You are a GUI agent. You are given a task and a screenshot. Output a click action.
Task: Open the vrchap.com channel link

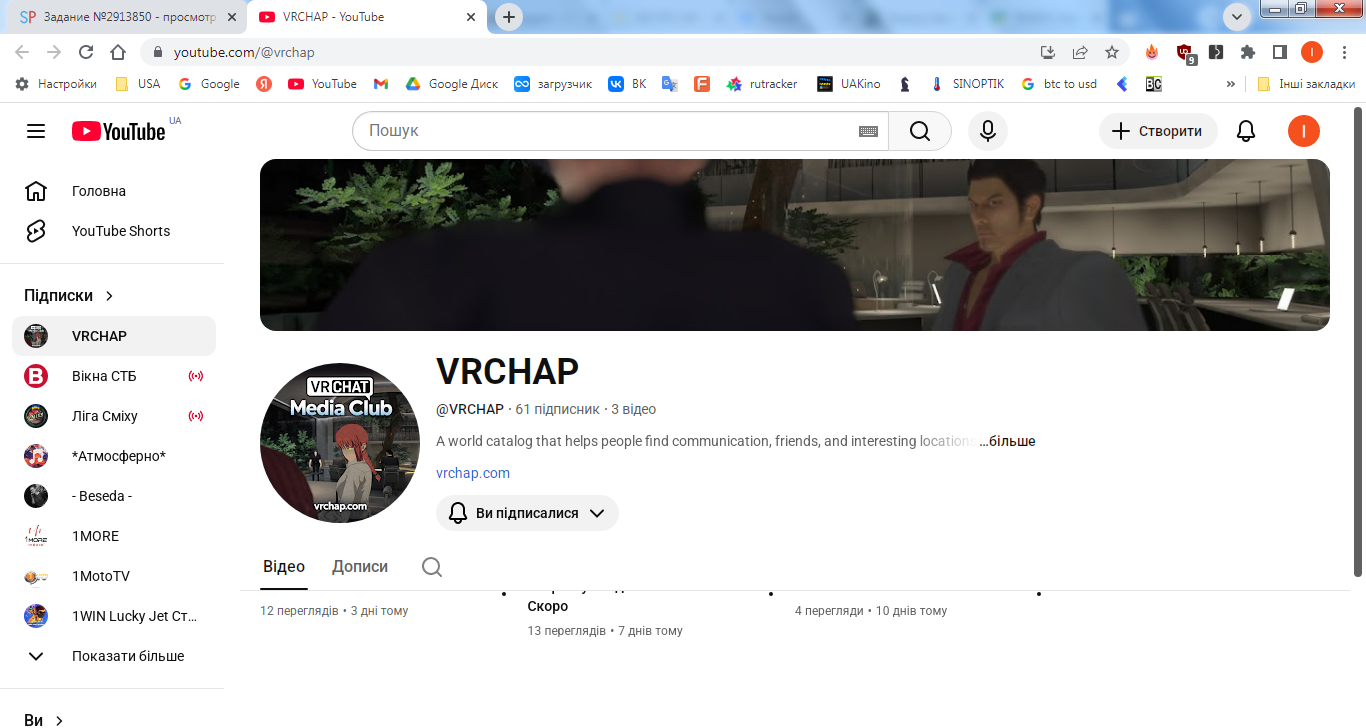click(x=473, y=473)
